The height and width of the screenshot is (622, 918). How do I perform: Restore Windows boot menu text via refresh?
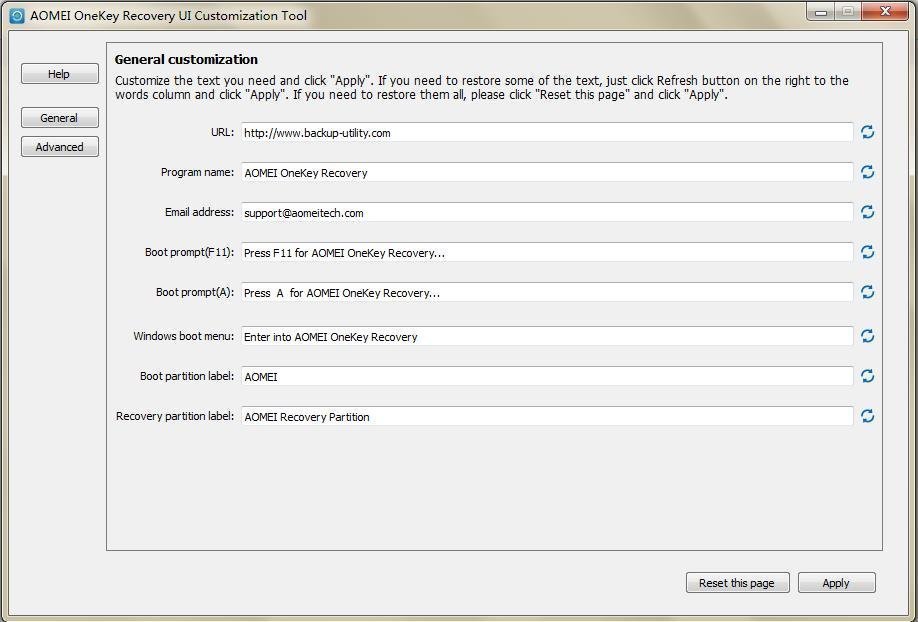pos(867,336)
